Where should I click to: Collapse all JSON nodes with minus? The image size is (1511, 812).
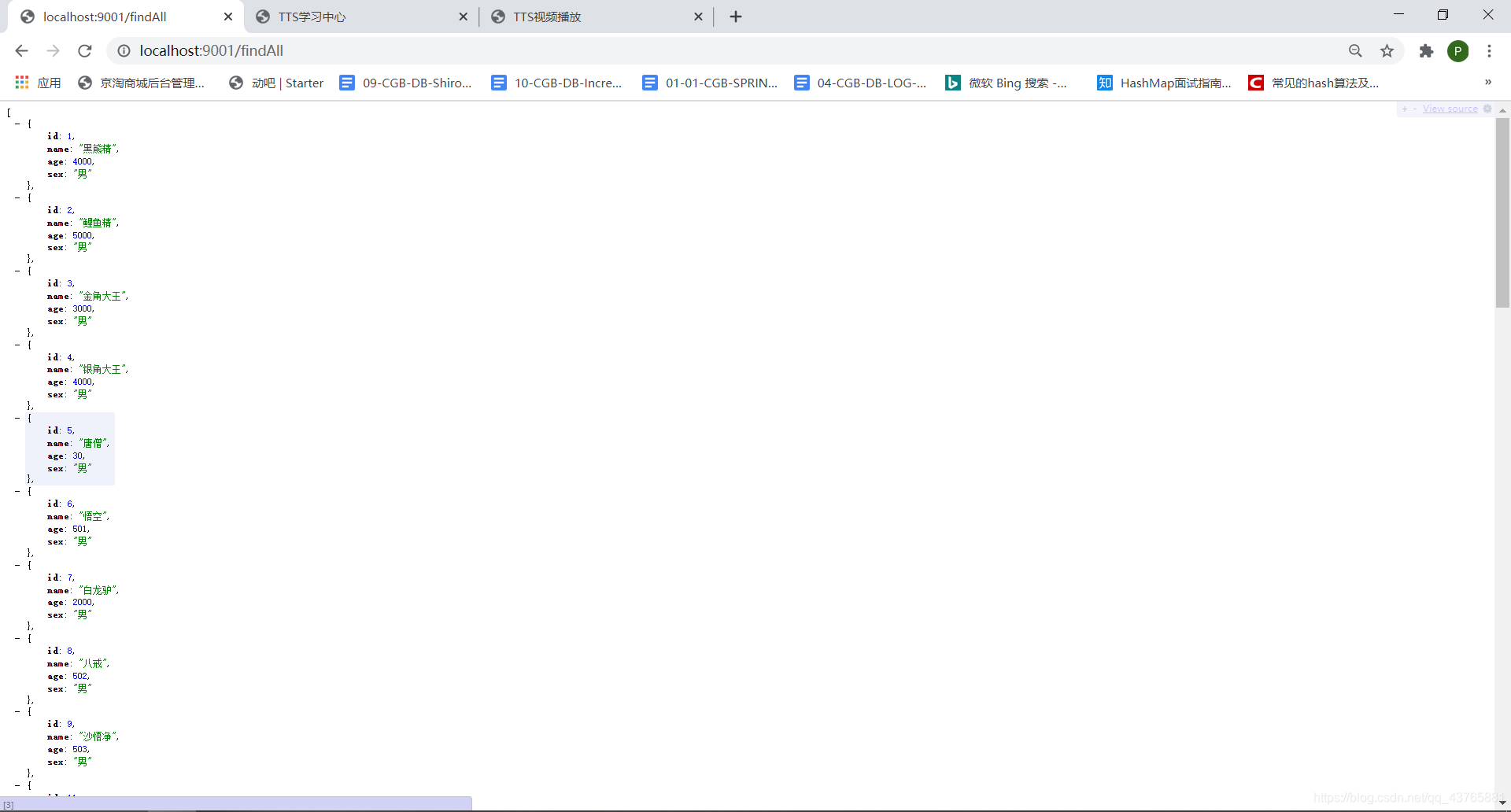[1414, 109]
